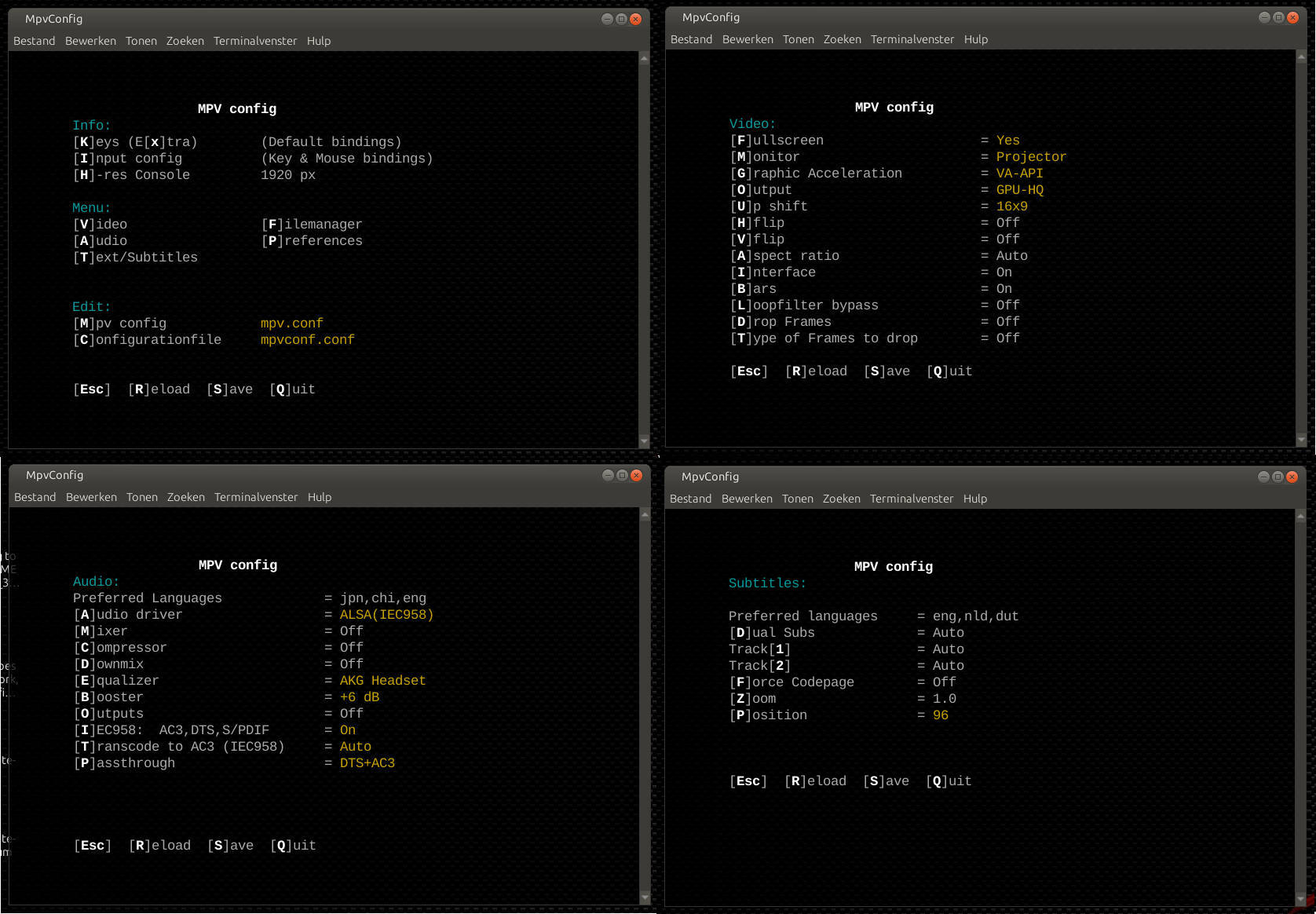
Task: Open Bestand menu in bottom-right window
Action: tap(690, 499)
